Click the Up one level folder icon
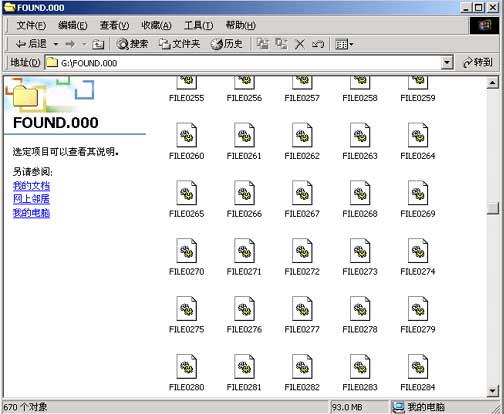504x414 pixels. tap(98, 44)
